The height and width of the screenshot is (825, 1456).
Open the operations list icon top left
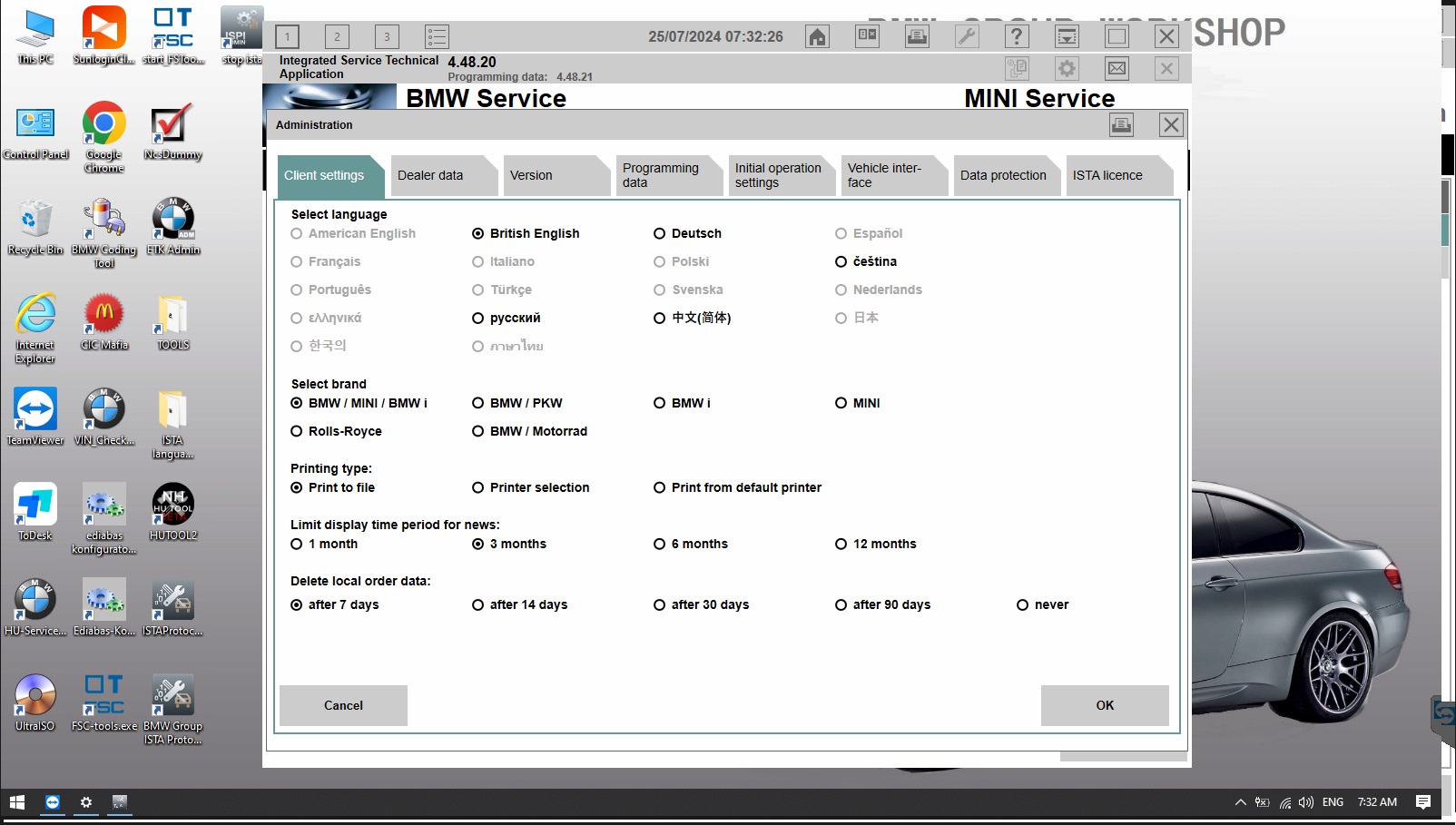(437, 36)
